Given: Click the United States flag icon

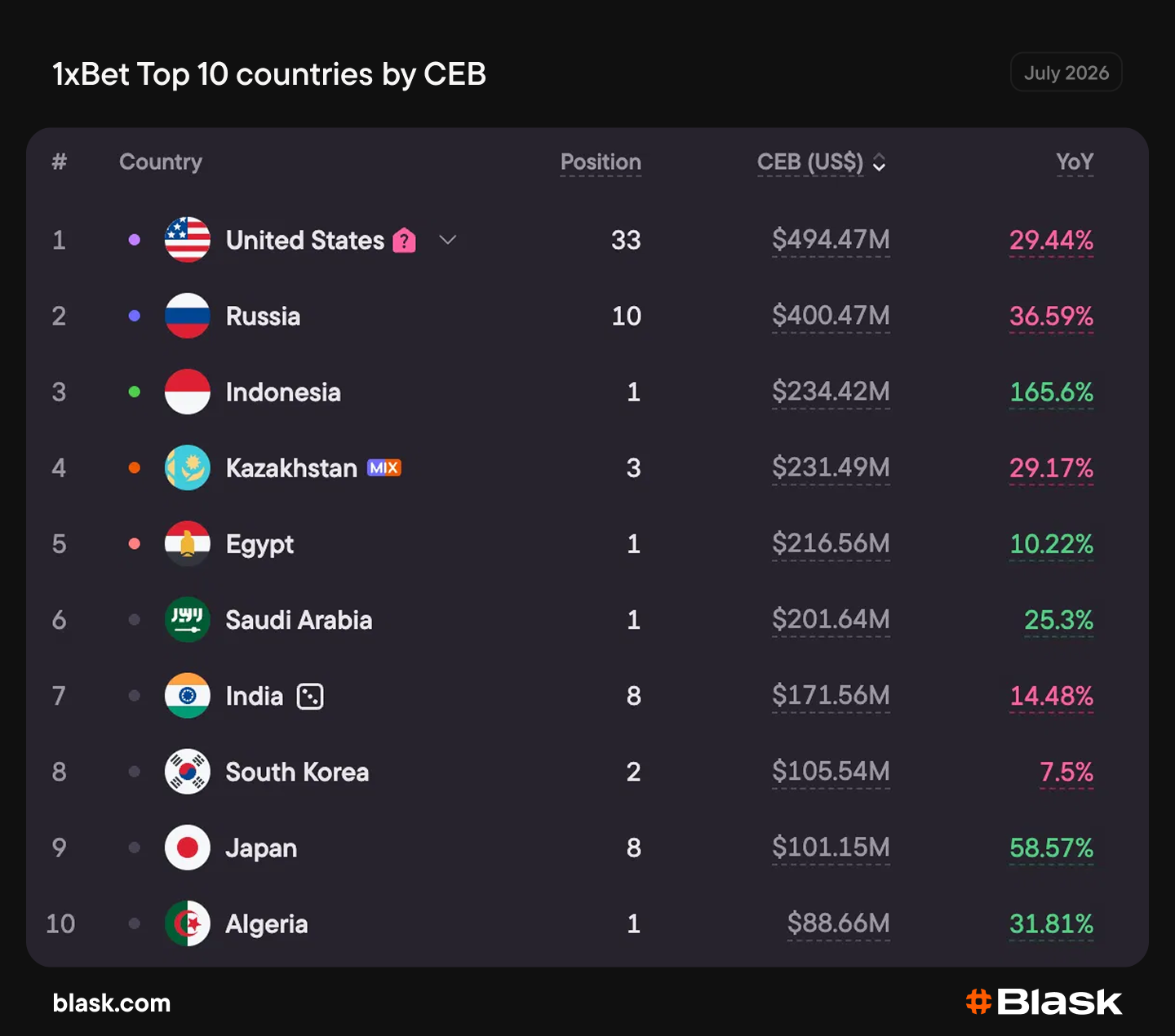Looking at the screenshot, I should click(x=188, y=240).
